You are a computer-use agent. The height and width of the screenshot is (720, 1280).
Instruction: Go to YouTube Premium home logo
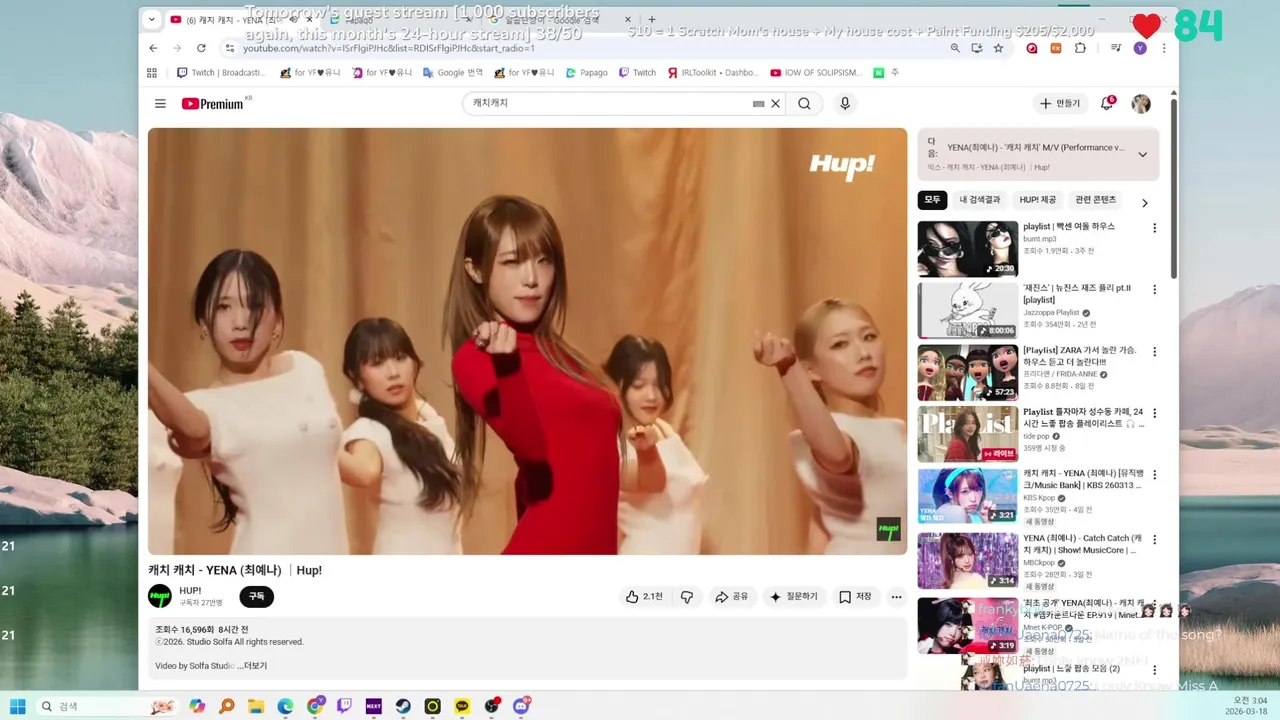coord(212,104)
